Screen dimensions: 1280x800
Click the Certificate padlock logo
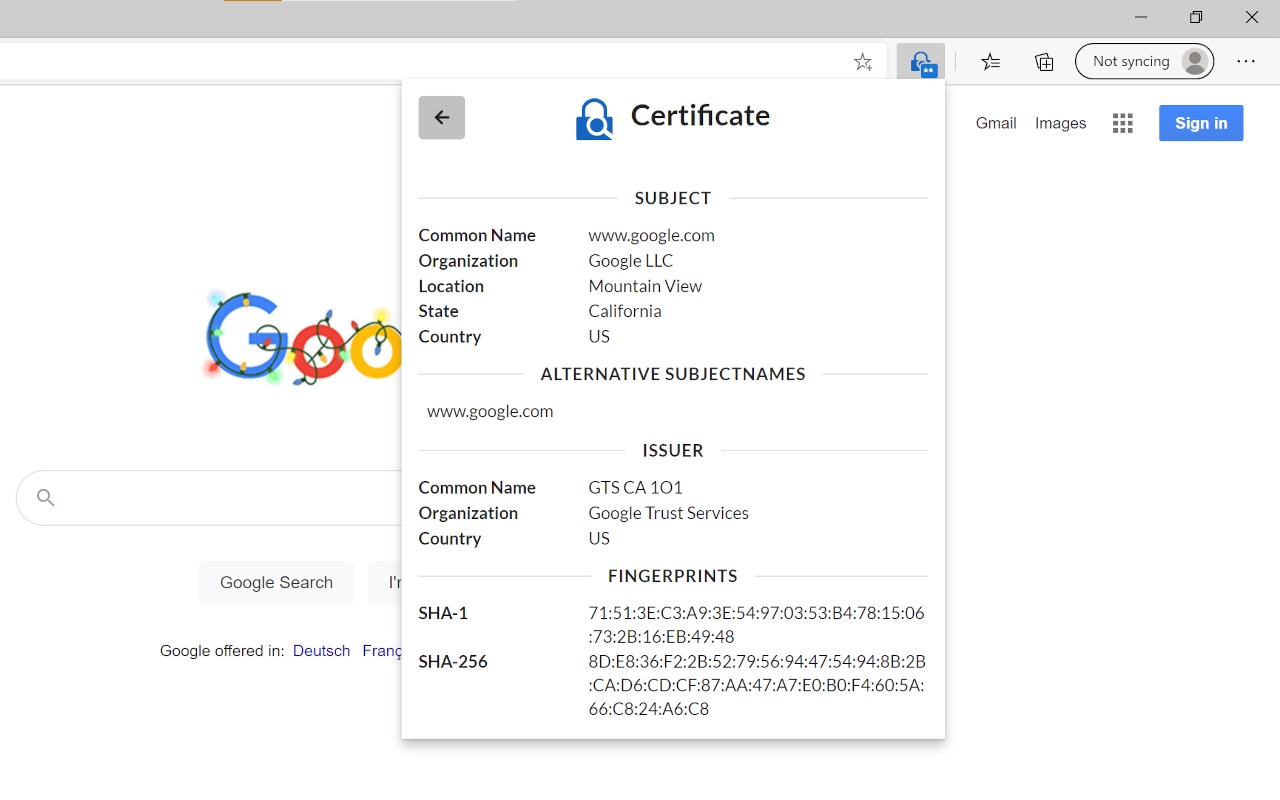pos(594,119)
